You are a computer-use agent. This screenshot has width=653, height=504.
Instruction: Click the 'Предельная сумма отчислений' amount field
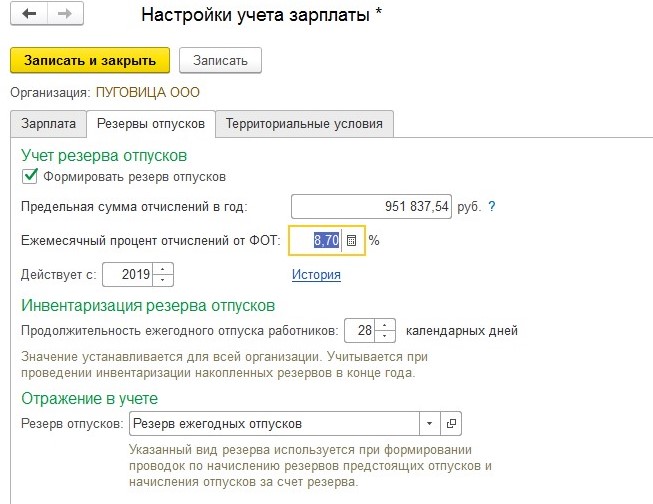[371, 207]
